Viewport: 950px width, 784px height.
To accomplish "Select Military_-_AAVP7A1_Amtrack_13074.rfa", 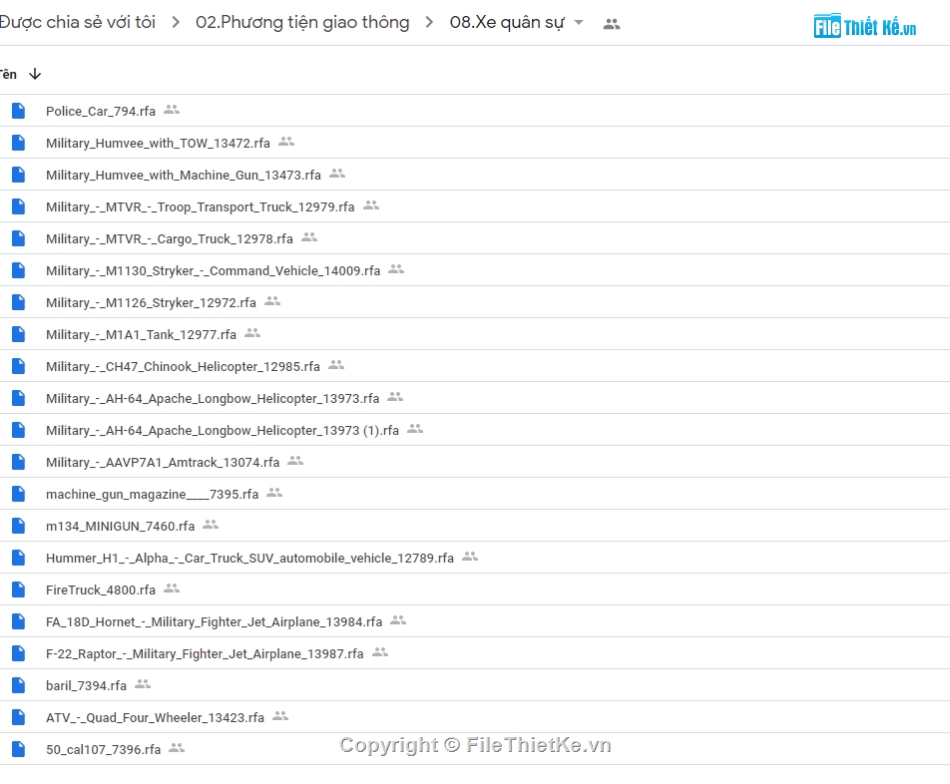I will (x=163, y=463).
